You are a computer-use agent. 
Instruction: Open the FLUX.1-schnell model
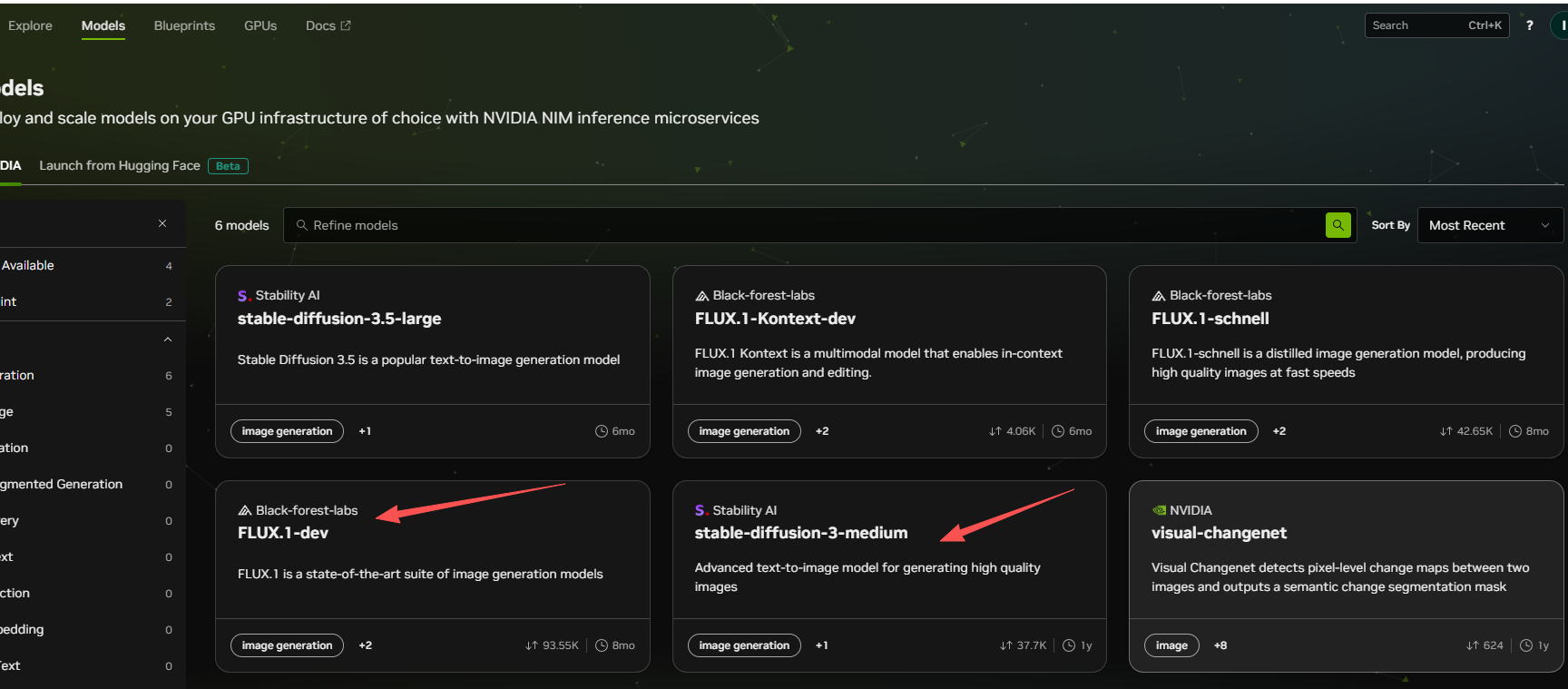pos(1210,319)
